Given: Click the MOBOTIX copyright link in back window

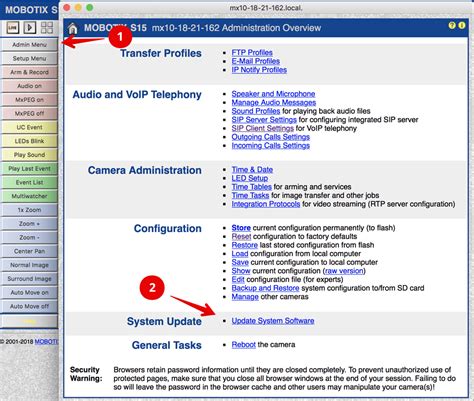Looking at the screenshot, I should [x=46, y=342].
